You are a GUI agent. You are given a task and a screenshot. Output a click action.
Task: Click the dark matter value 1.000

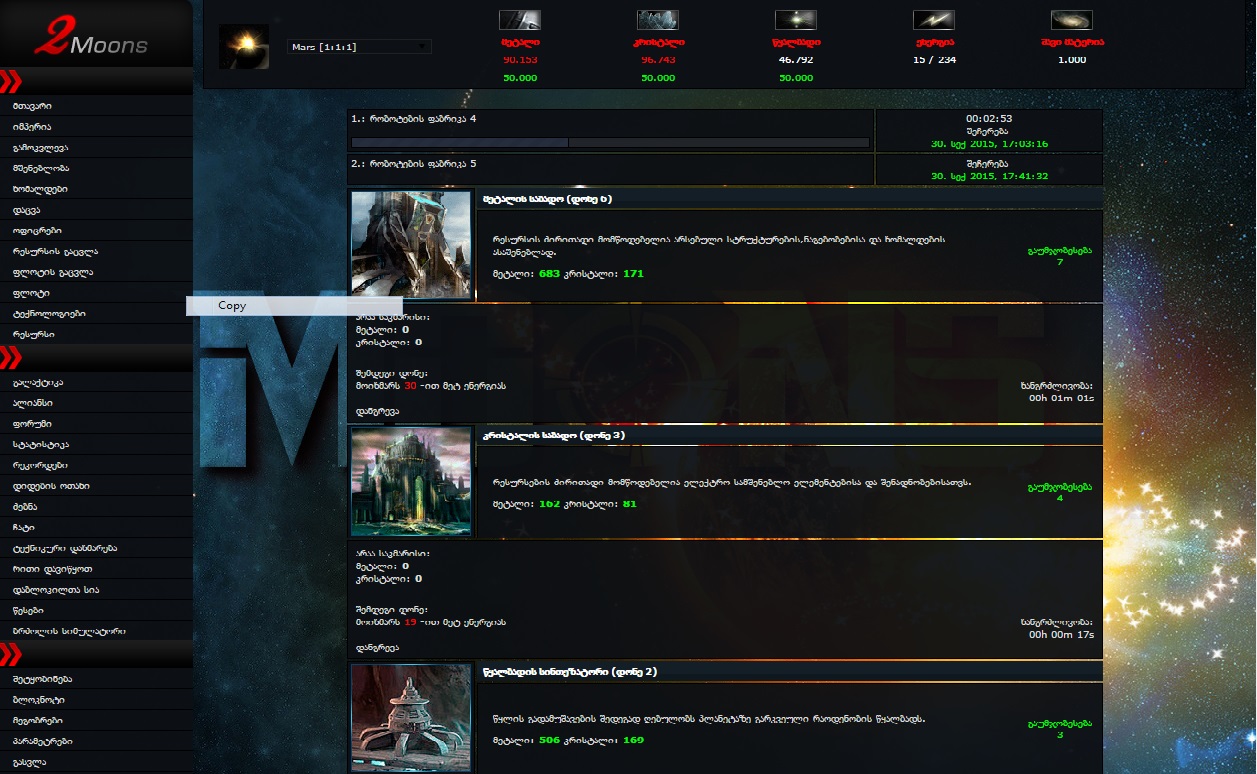1072,60
